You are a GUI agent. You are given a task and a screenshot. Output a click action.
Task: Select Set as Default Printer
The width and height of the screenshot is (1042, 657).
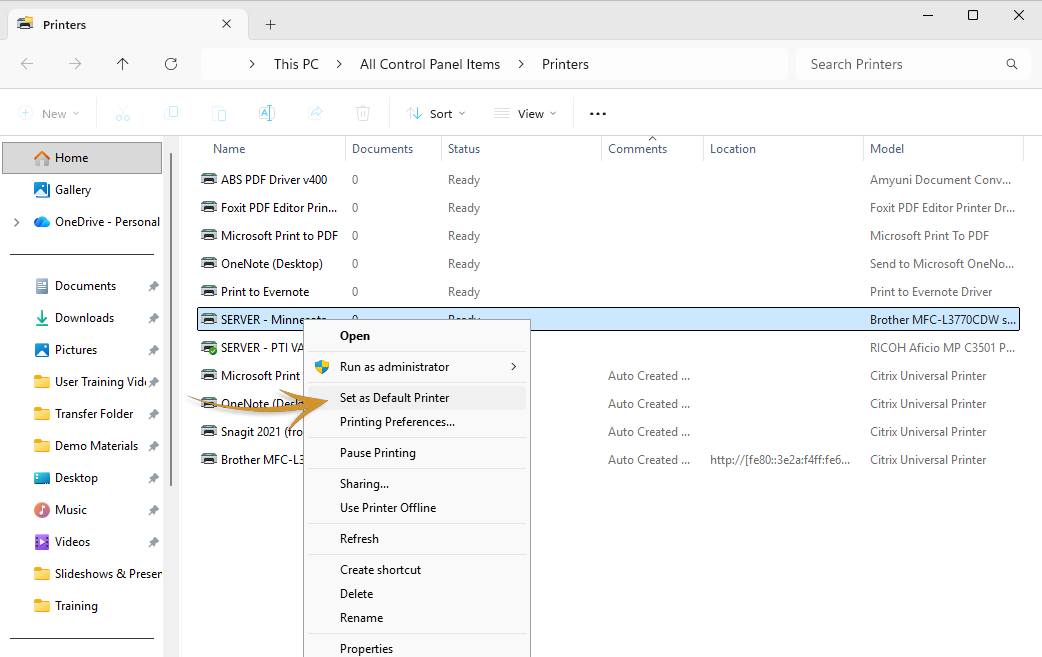[417, 397]
